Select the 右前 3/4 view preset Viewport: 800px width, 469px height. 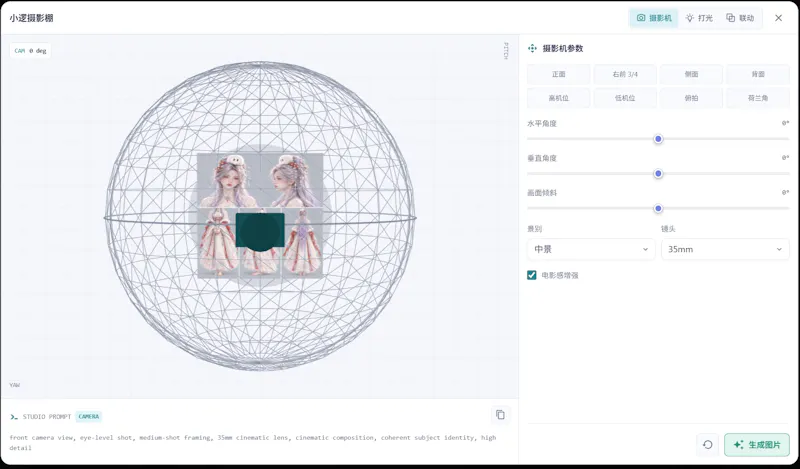[x=625, y=74]
